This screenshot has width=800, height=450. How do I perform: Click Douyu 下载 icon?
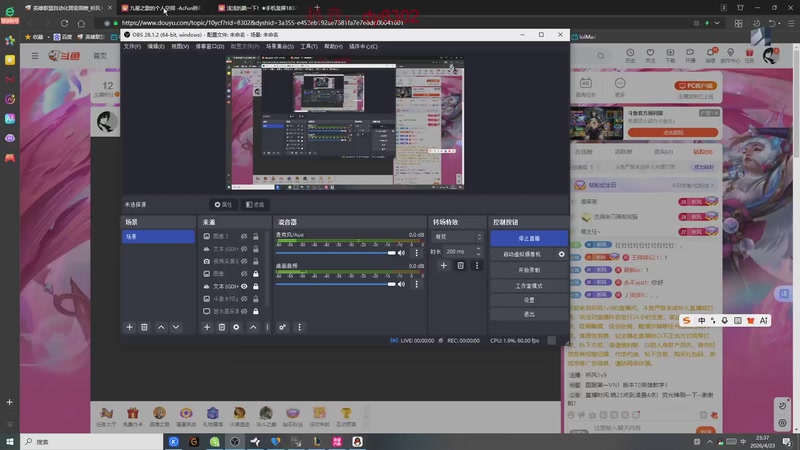670,56
